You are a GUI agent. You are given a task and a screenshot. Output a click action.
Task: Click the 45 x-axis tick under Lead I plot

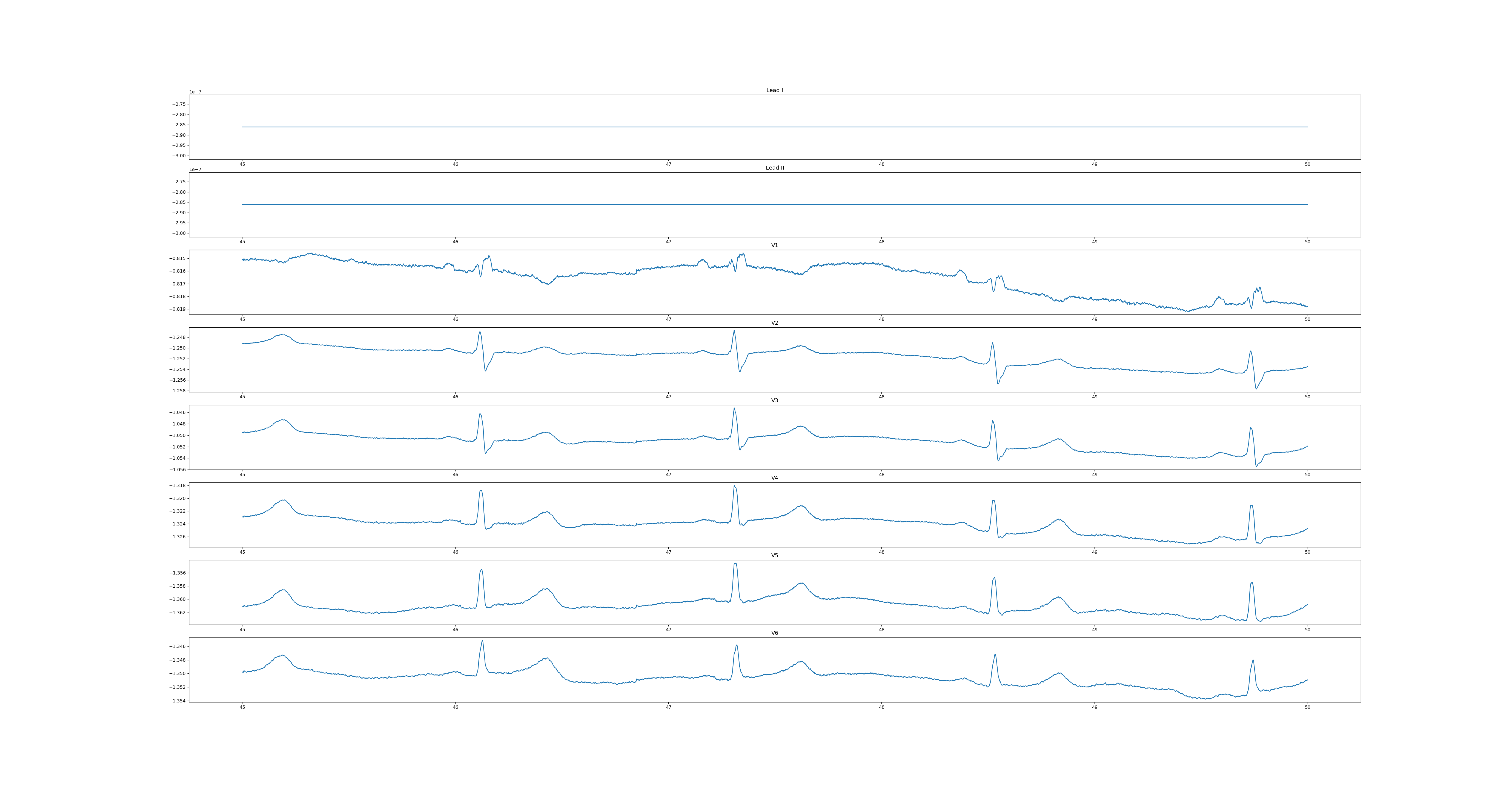point(242,164)
